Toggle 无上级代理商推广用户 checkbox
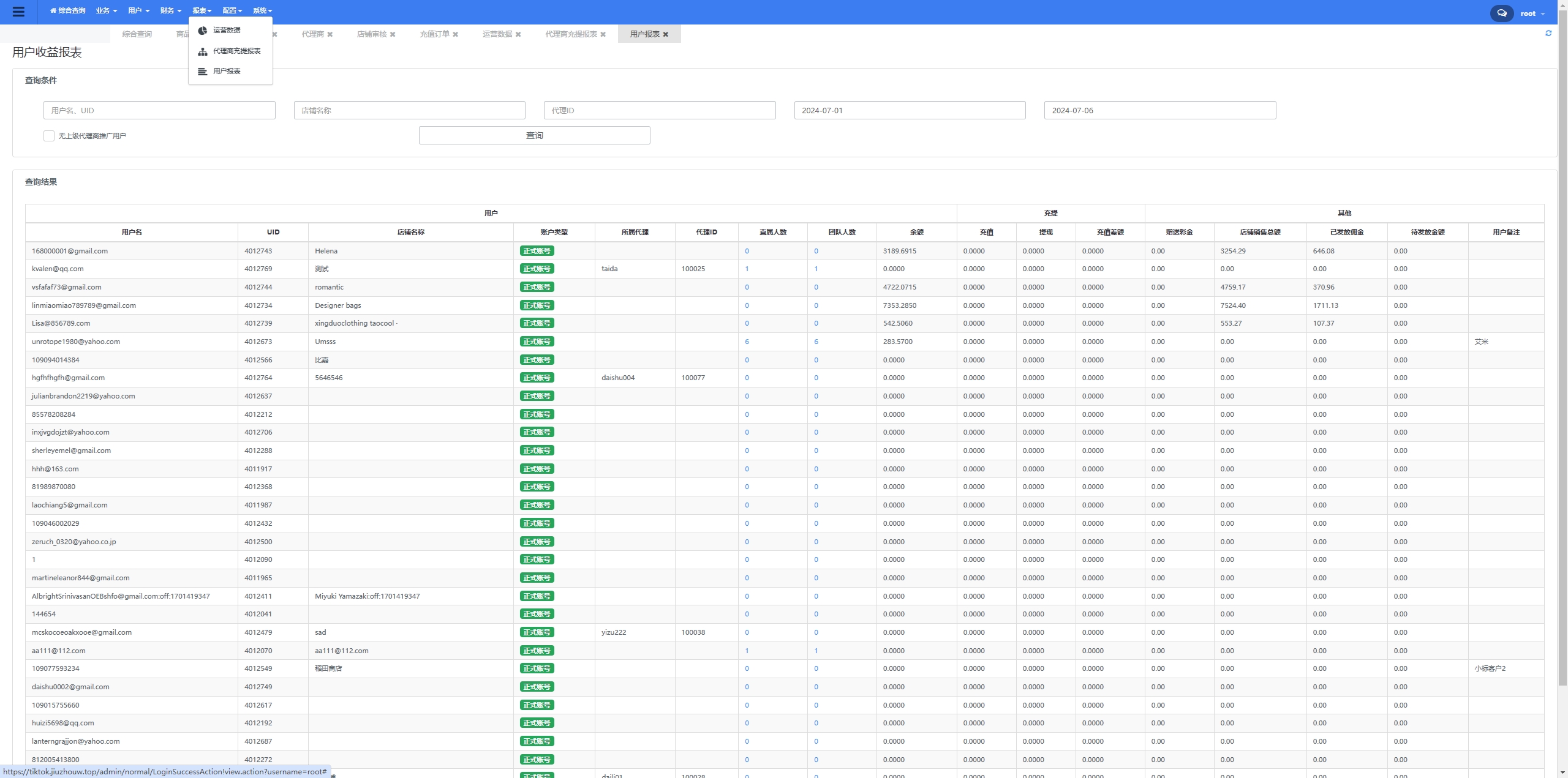Image resolution: width=1568 pixels, height=778 pixels. coord(47,136)
